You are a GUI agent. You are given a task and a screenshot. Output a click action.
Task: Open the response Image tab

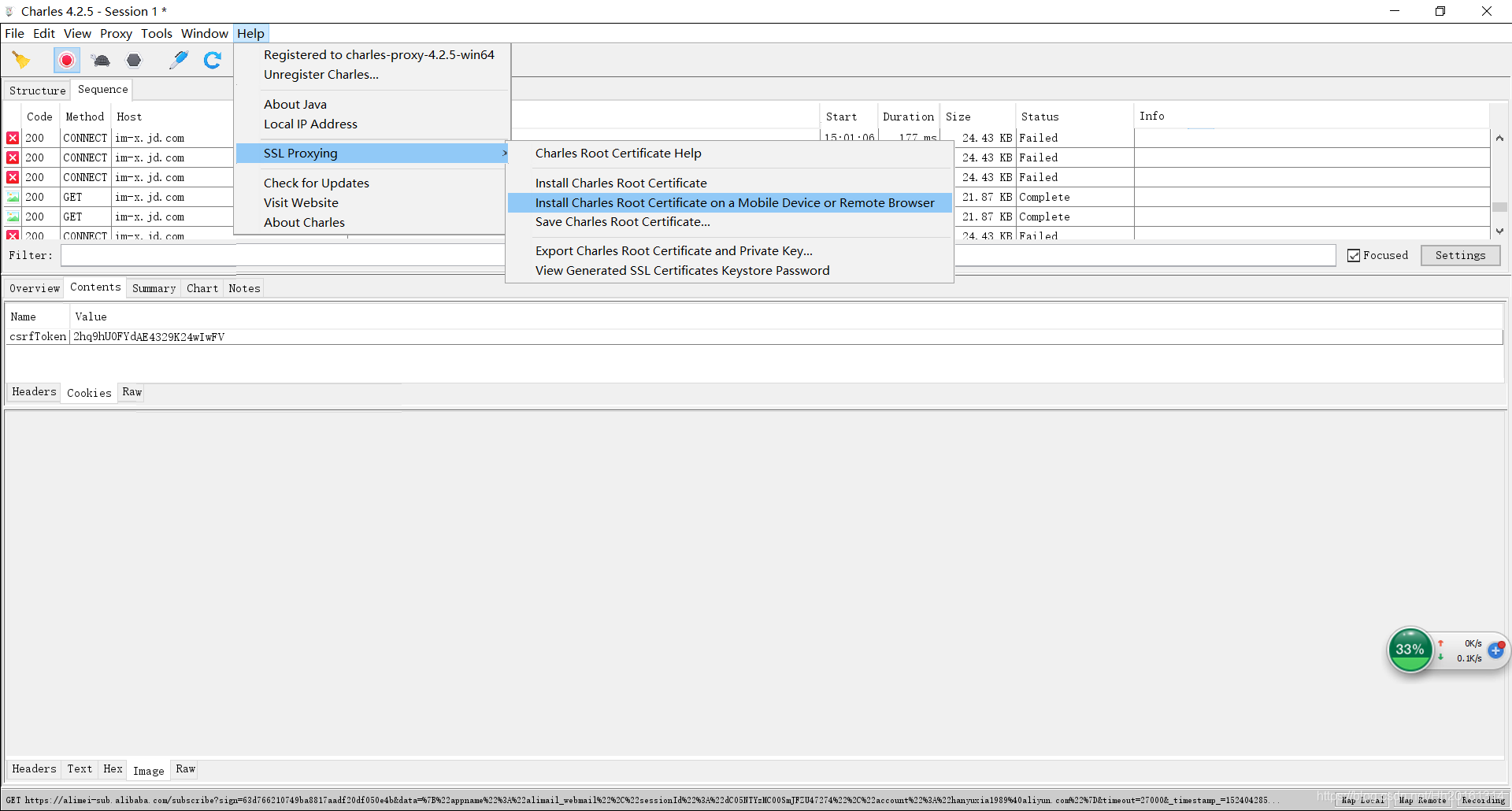click(x=149, y=771)
